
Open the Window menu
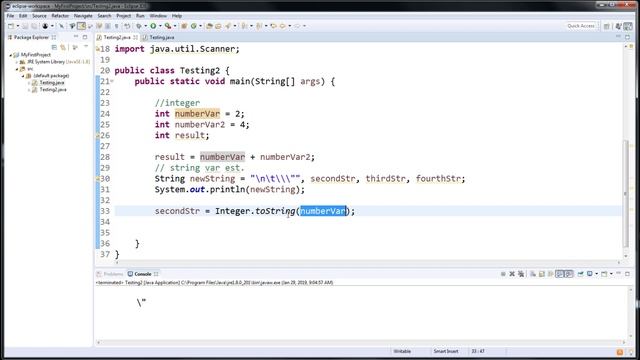pyautogui.click(x=158, y=16)
